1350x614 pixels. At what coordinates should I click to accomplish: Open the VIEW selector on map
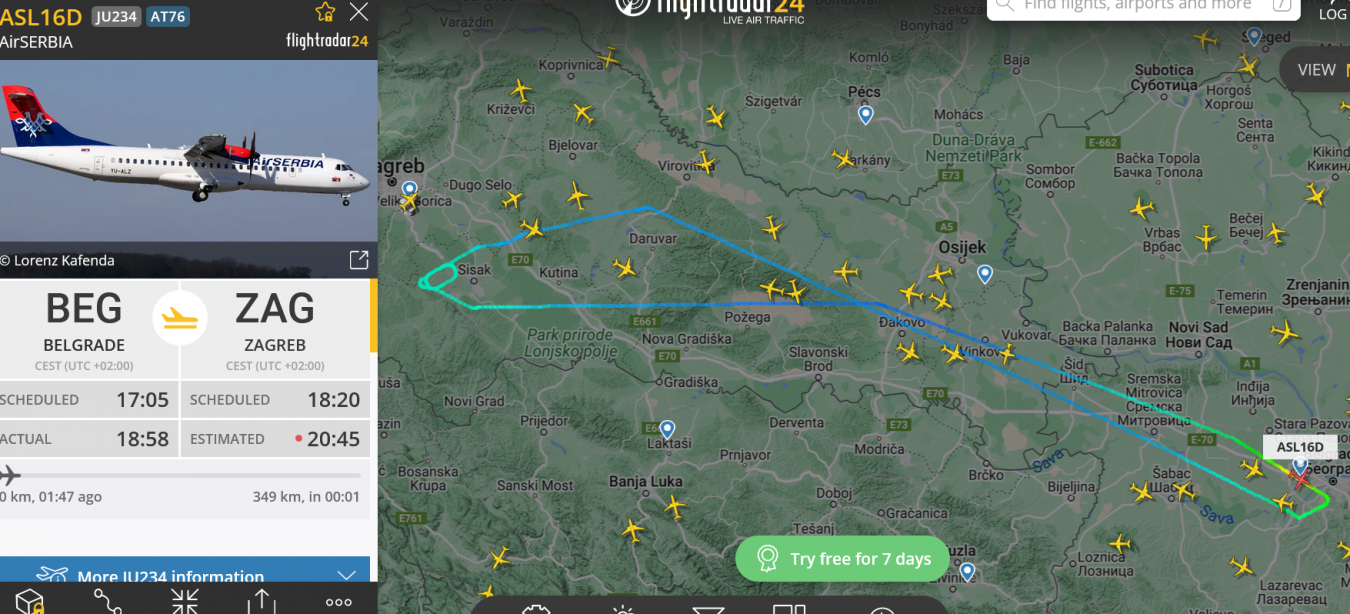pos(1316,70)
